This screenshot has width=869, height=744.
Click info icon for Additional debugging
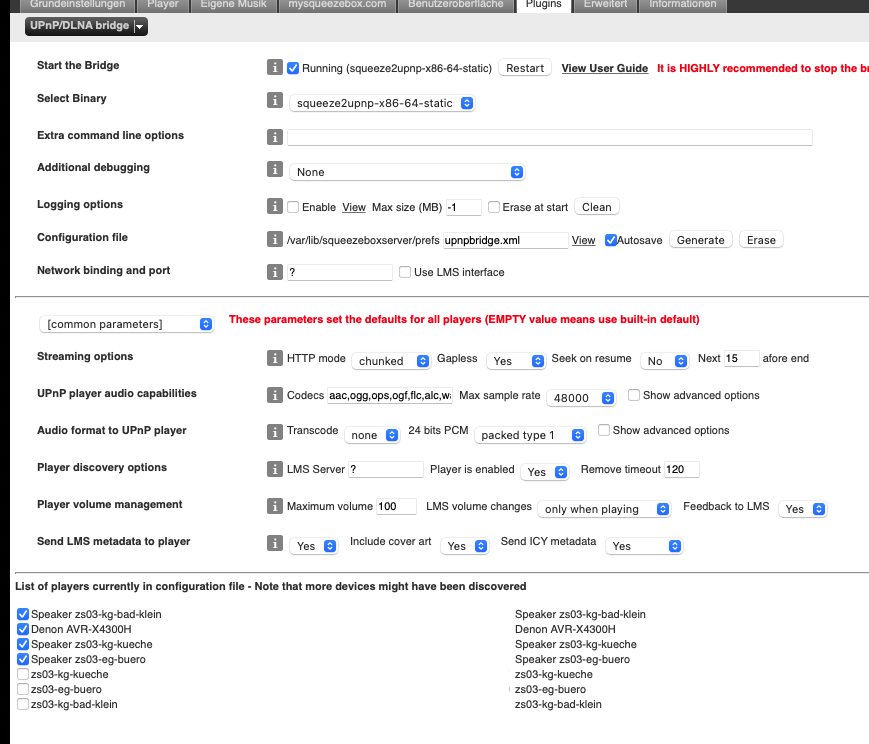pyautogui.click(x=275, y=170)
